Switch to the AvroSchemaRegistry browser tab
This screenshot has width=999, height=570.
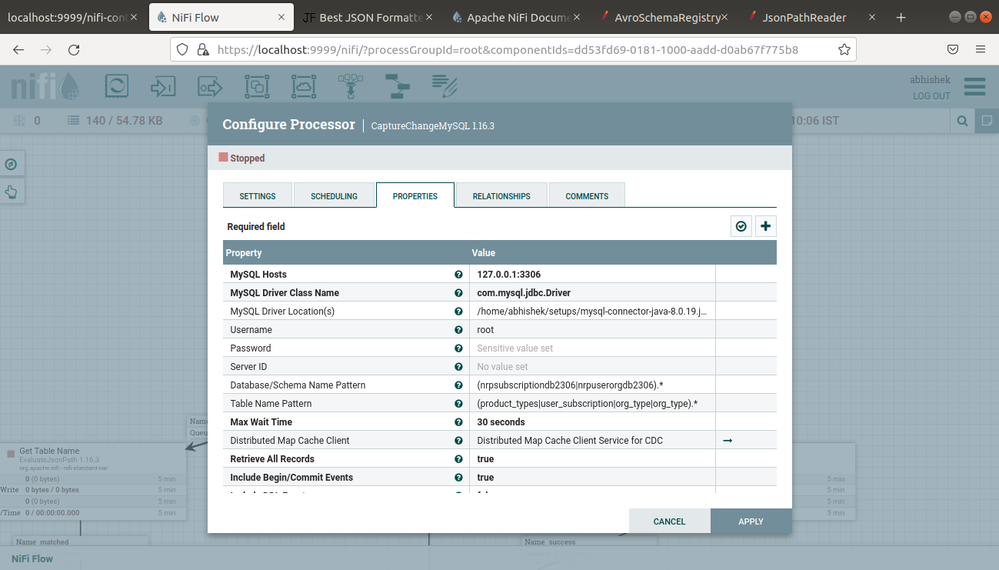[x=664, y=17]
